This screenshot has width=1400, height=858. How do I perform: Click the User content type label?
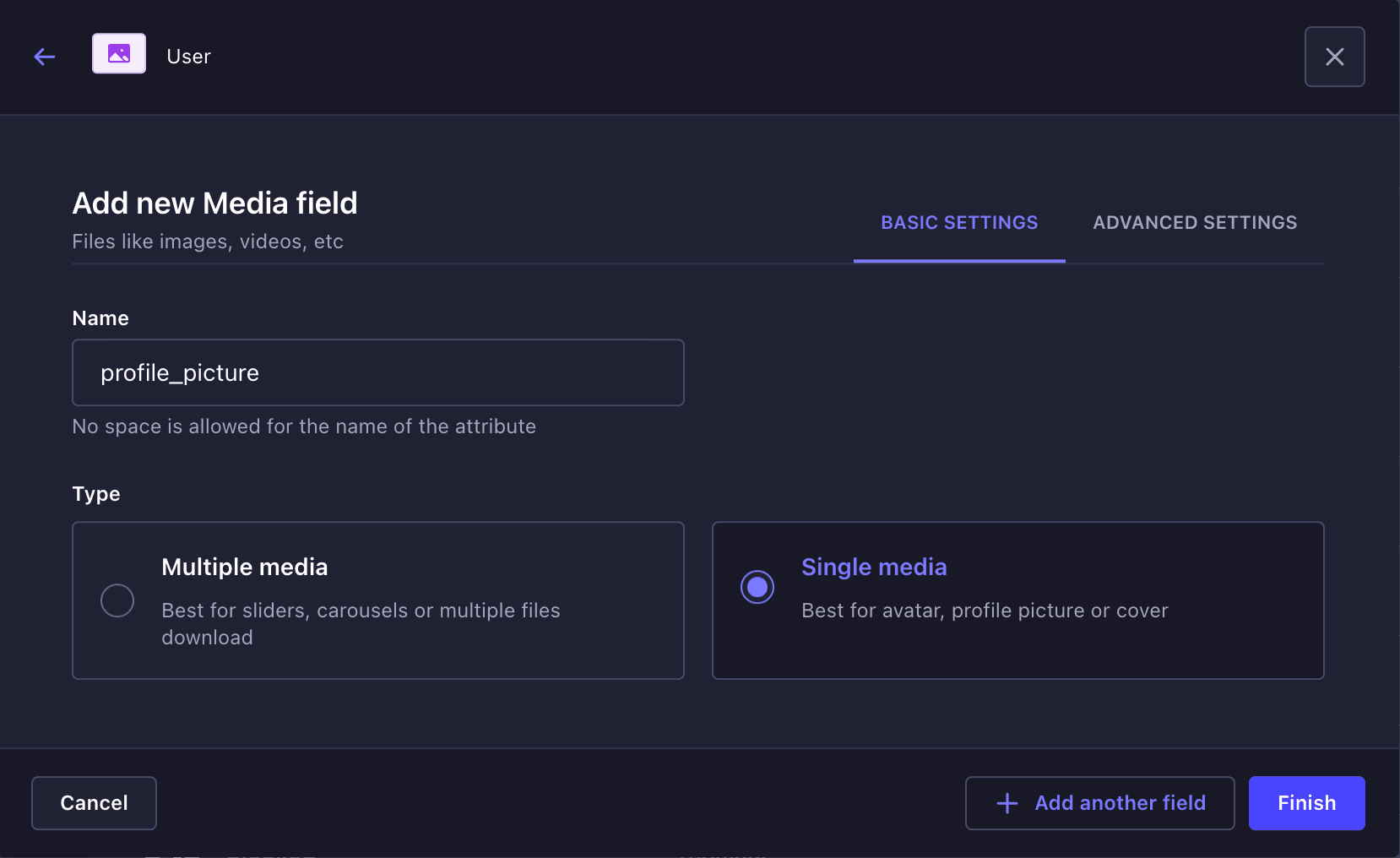pos(189,57)
